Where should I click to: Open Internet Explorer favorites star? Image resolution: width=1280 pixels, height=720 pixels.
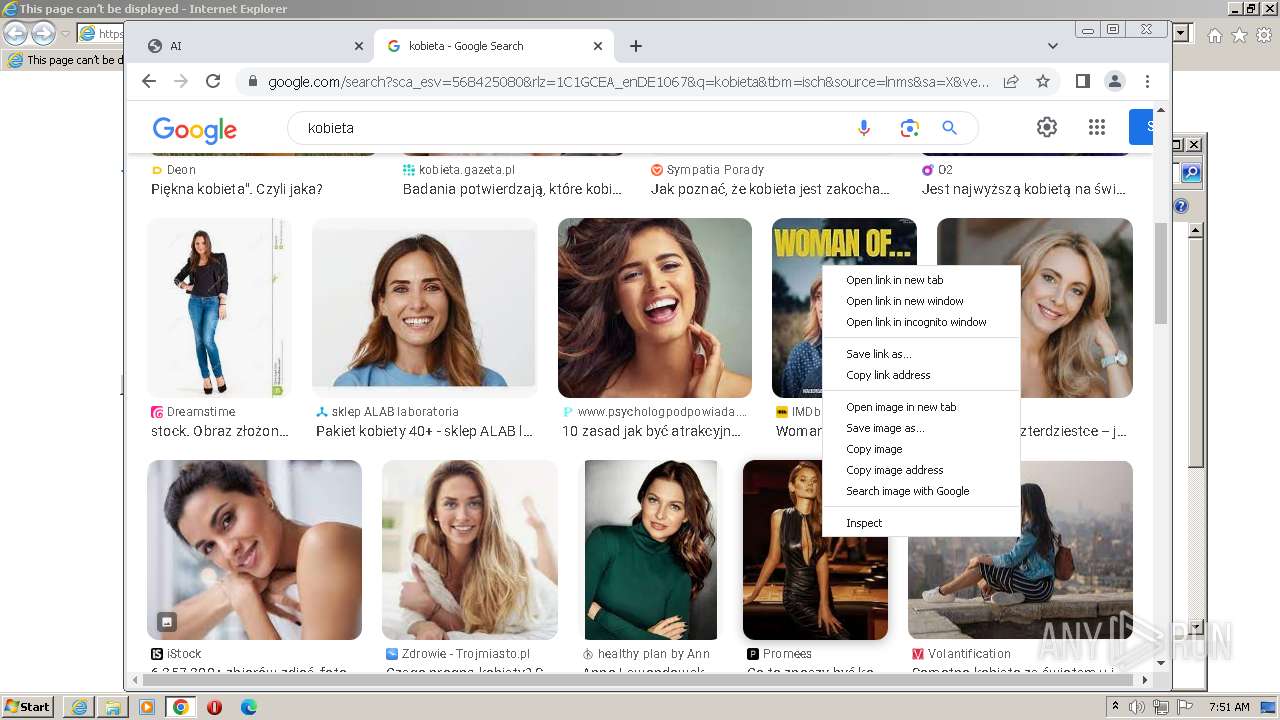coord(1239,35)
